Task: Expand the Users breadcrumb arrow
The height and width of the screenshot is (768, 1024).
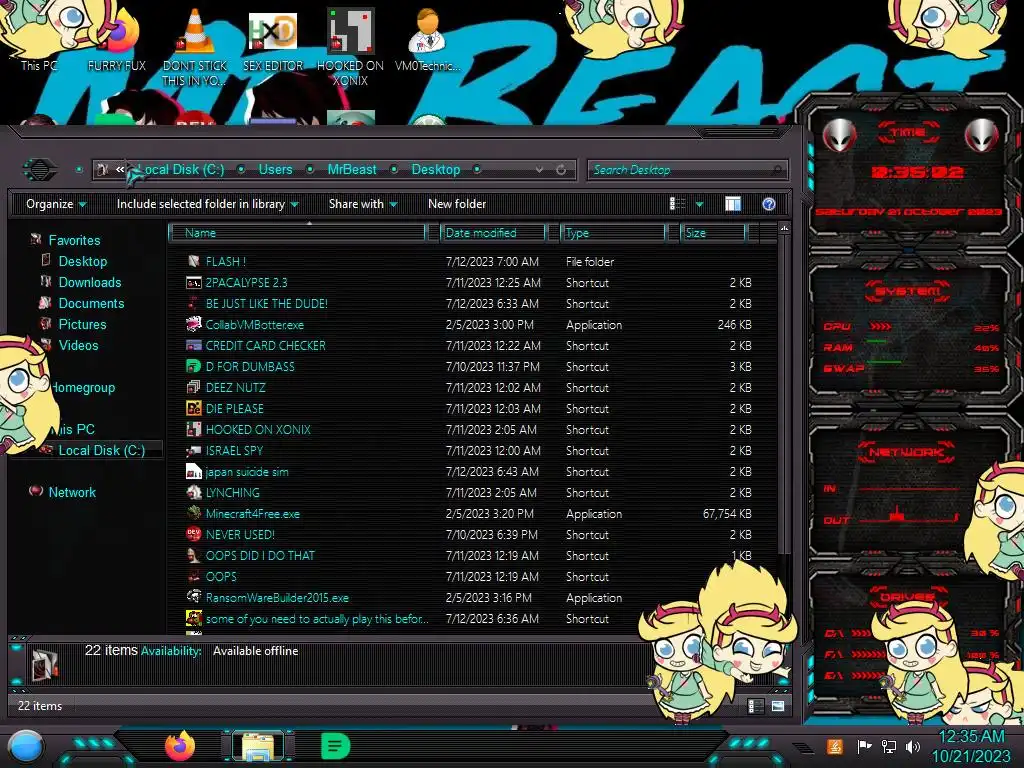Action: pos(311,170)
